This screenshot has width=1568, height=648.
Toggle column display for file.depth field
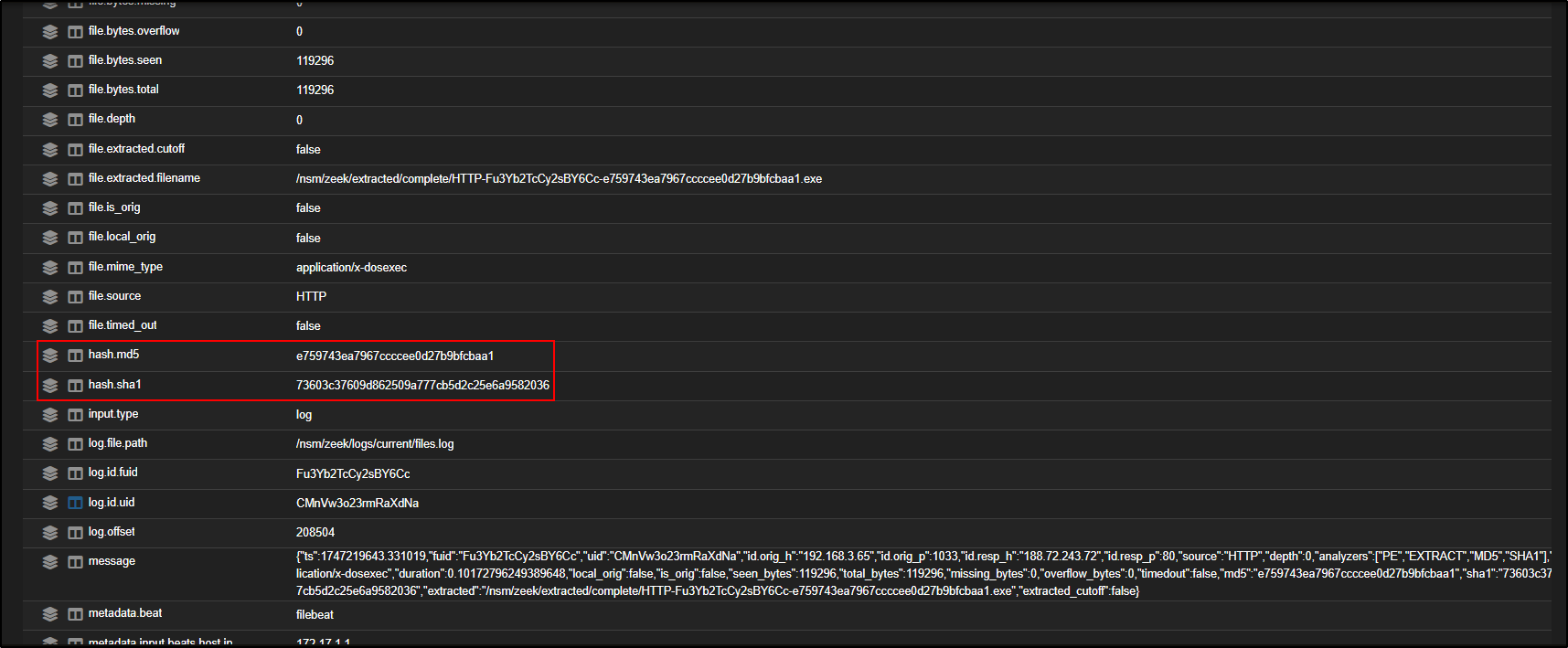[x=75, y=120]
